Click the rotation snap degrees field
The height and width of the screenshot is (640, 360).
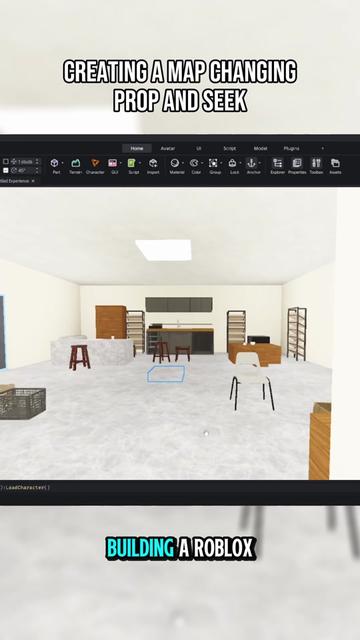(25, 170)
